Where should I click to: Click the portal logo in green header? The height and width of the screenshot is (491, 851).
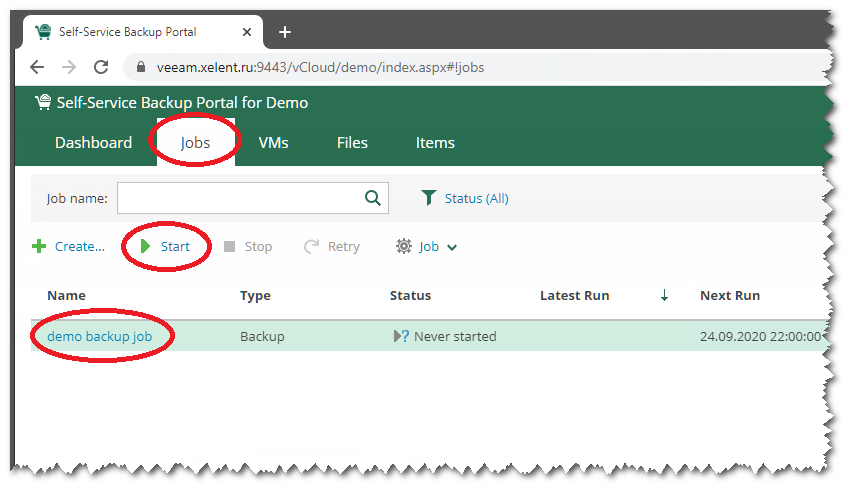pos(43,102)
